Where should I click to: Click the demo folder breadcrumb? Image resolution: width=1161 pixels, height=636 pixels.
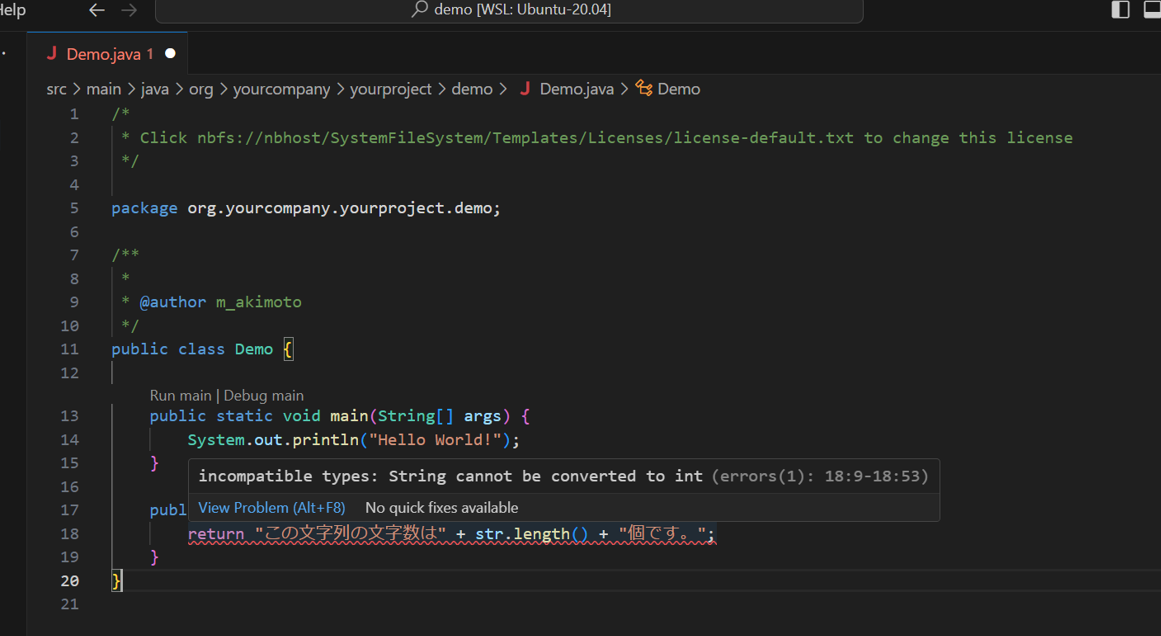(472, 89)
